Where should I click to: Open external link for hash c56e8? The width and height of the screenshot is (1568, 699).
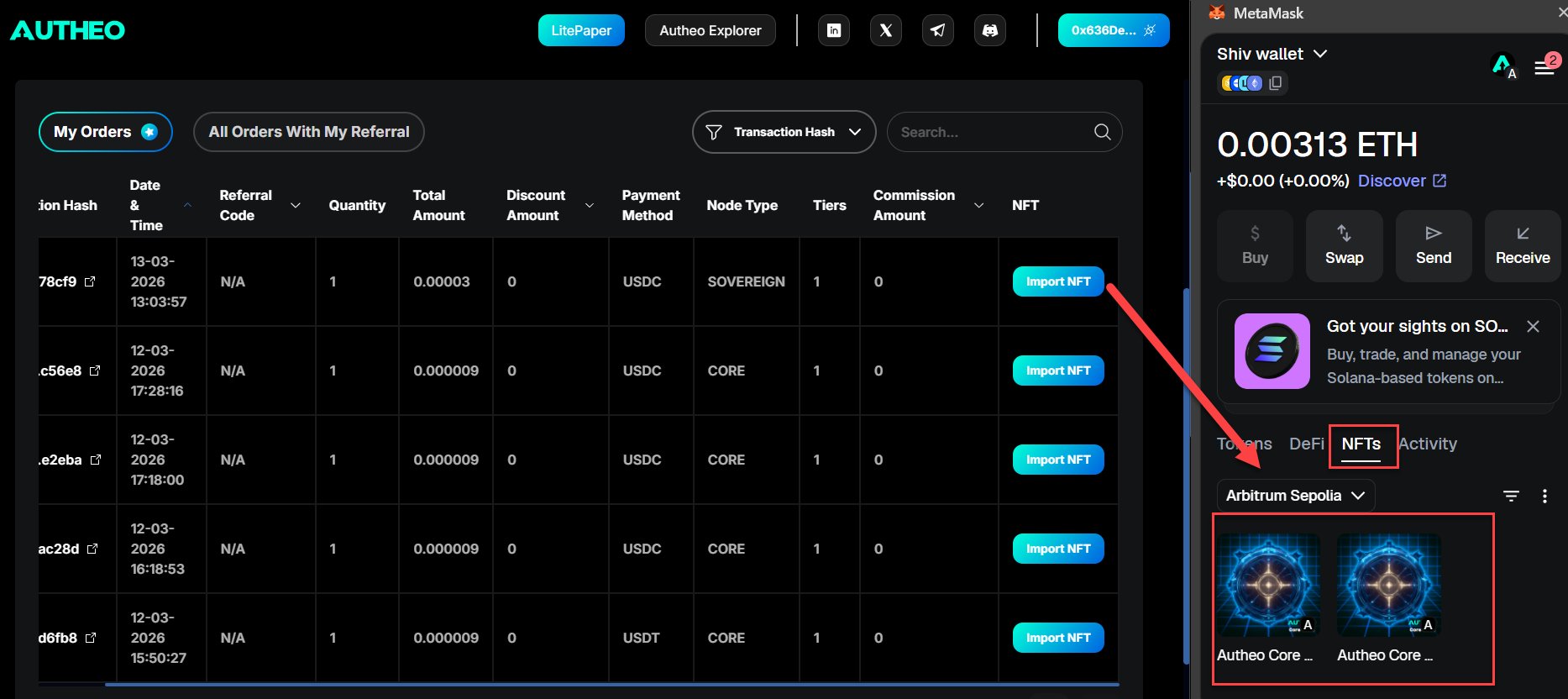tap(95, 371)
